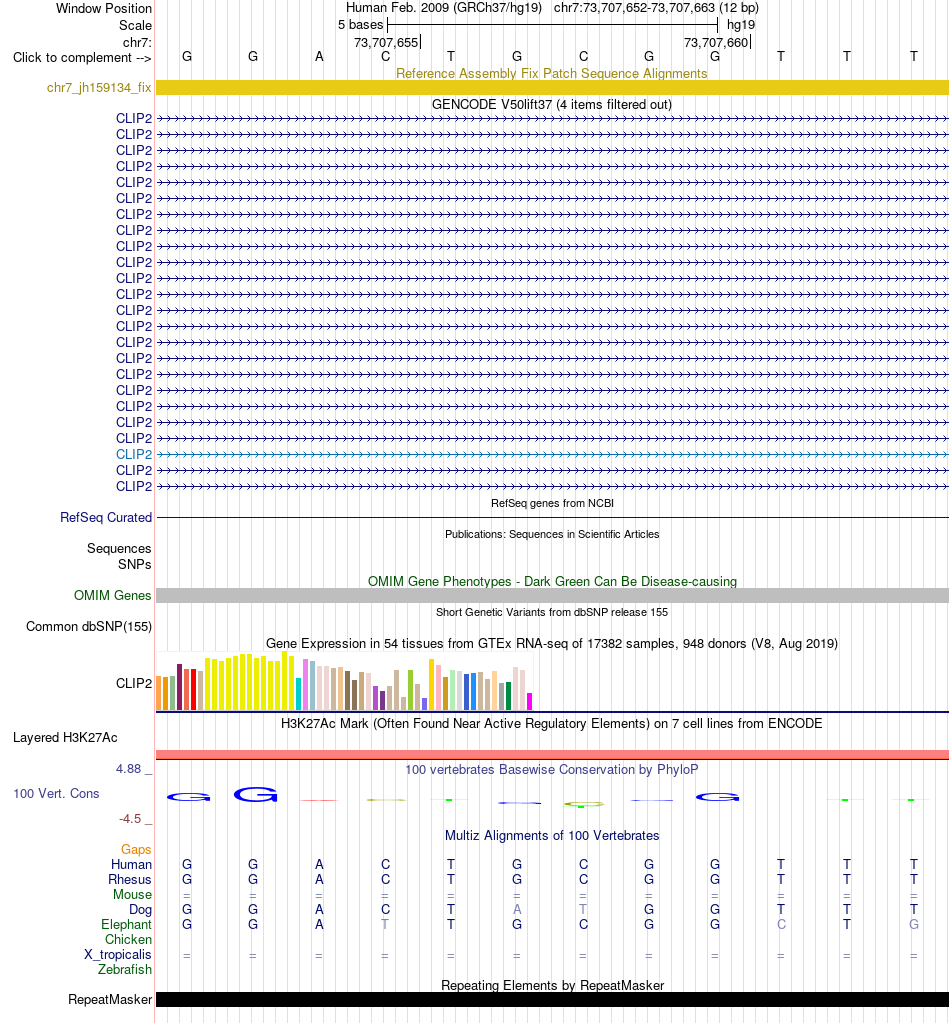950x1023 pixels.
Task: Open the Publications track title
Action: [x=552, y=534]
